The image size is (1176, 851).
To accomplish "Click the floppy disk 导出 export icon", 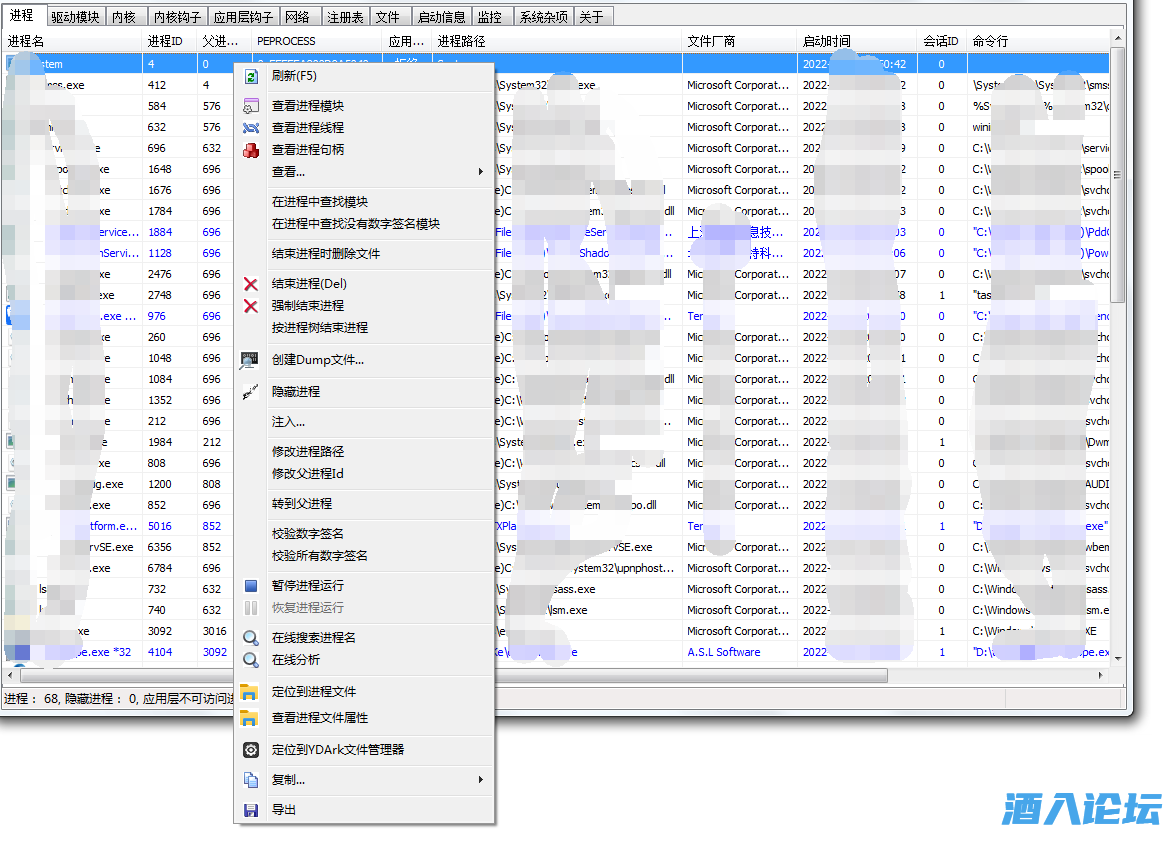I will tap(251, 810).
